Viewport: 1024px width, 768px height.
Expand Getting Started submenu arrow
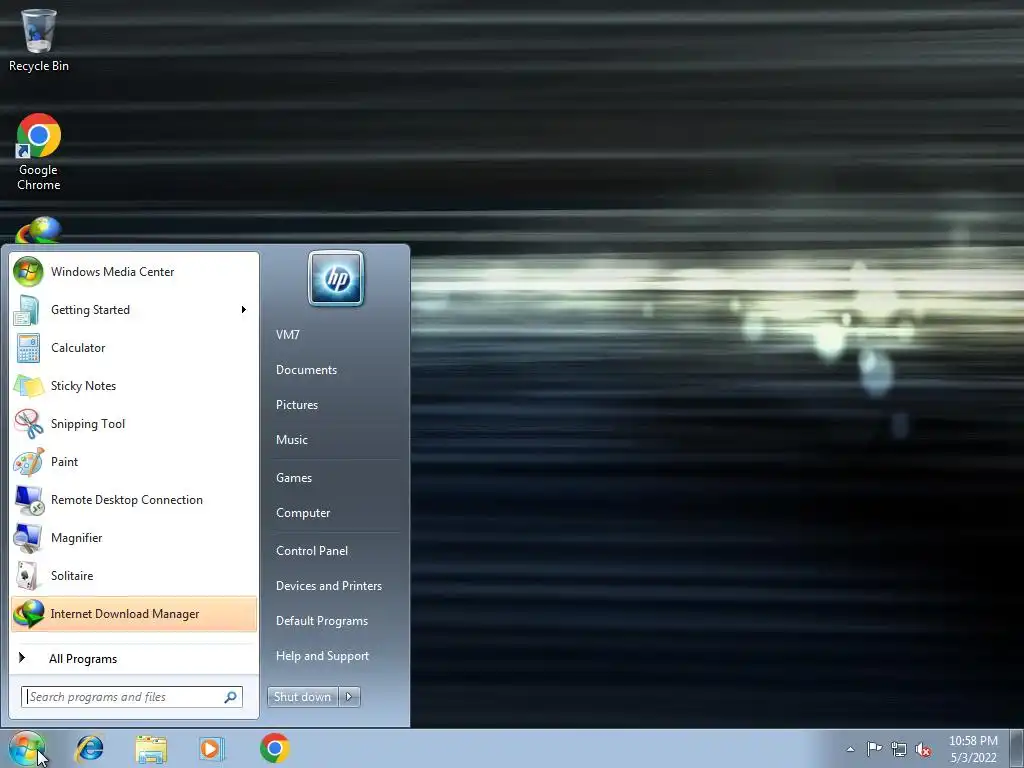(x=244, y=310)
